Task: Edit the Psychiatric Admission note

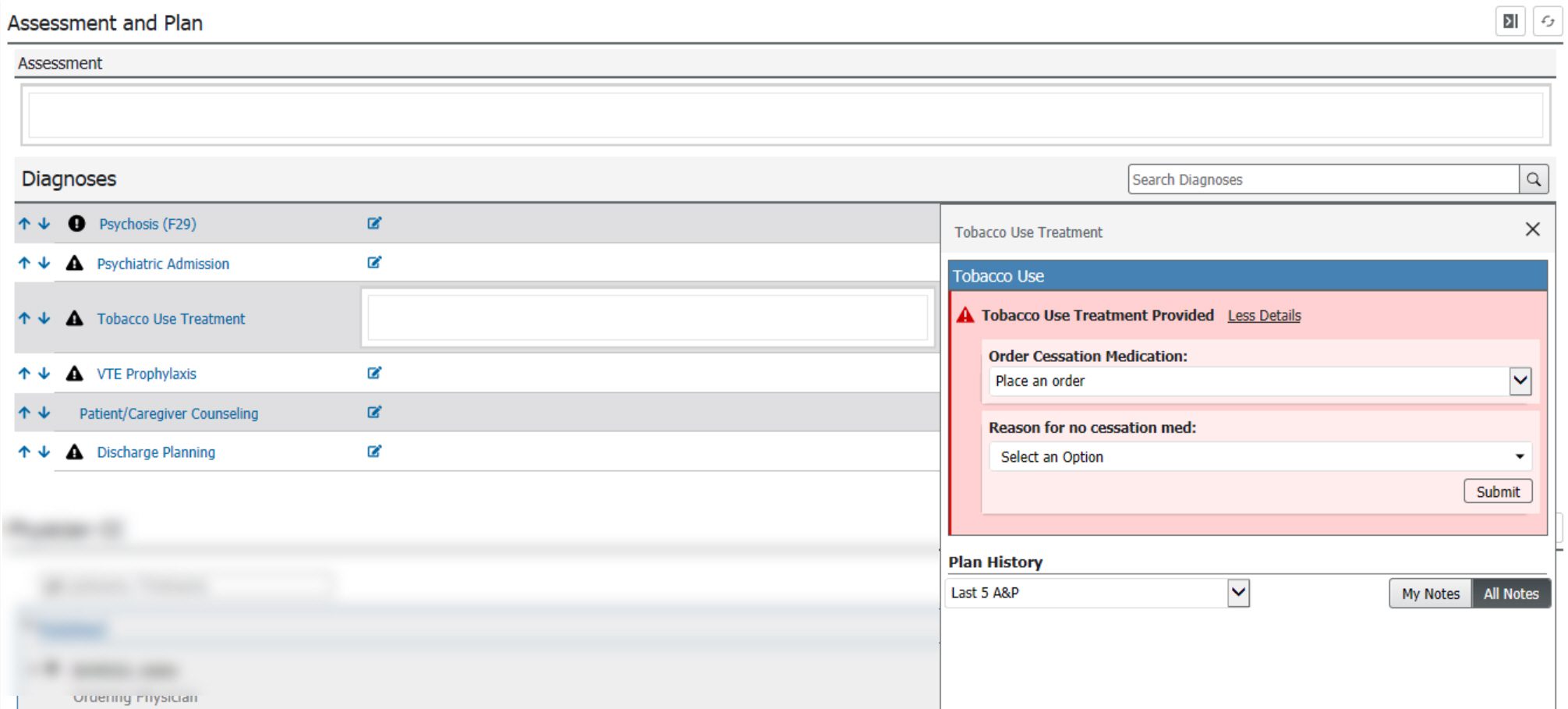Action: (374, 262)
